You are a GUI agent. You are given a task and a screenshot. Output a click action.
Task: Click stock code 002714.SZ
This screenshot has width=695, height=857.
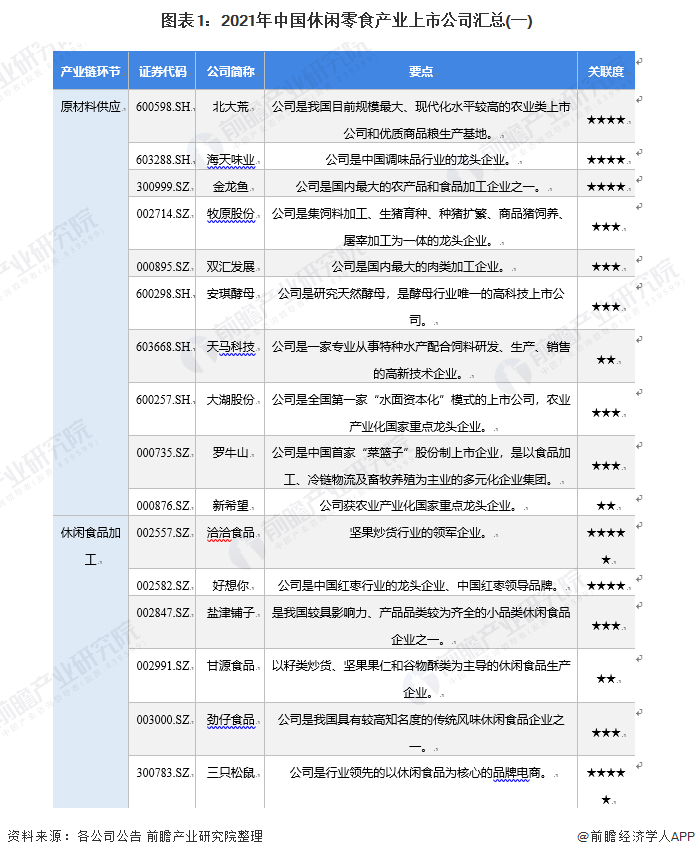point(163,213)
